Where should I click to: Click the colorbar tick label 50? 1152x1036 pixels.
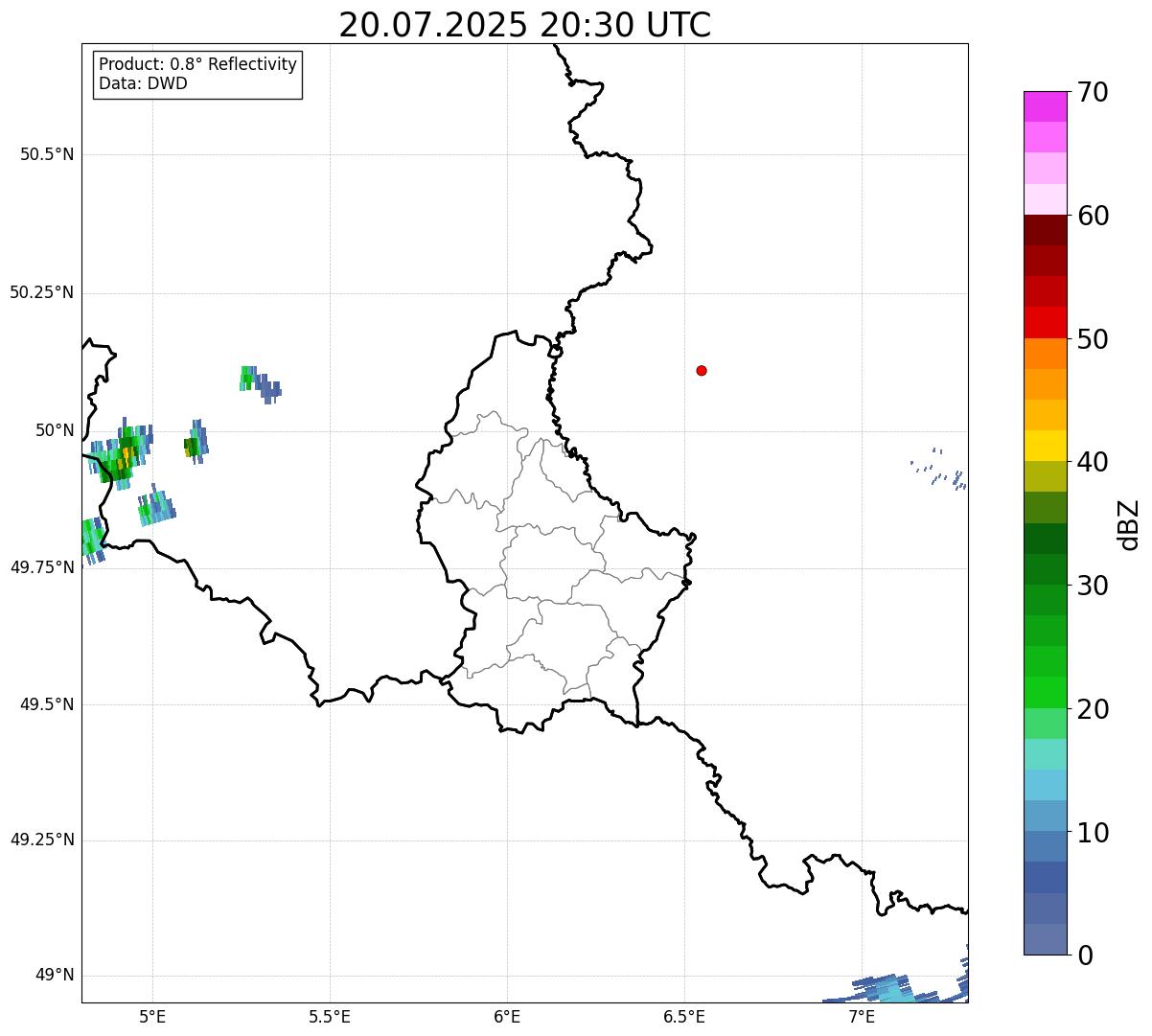pos(1093,339)
